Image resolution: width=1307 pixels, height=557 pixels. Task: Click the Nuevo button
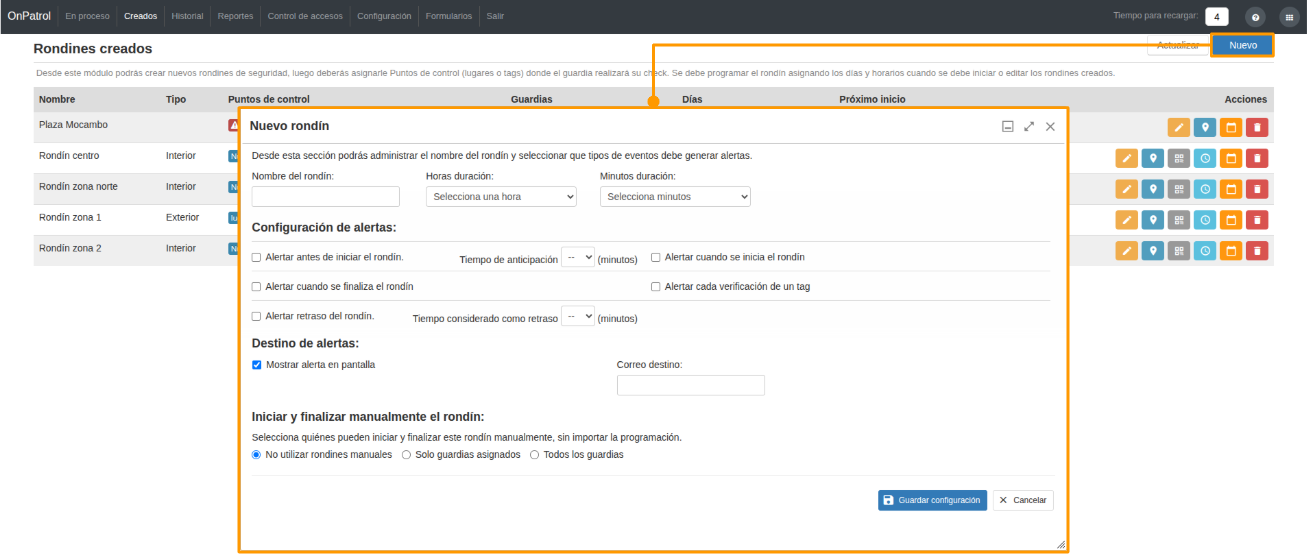pos(1243,45)
